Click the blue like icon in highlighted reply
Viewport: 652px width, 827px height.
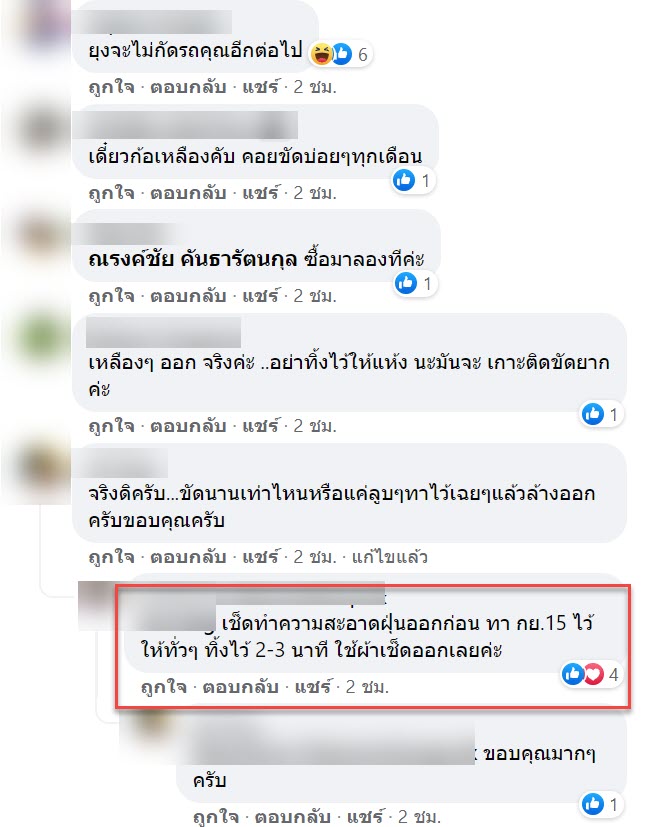pos(572,674)
